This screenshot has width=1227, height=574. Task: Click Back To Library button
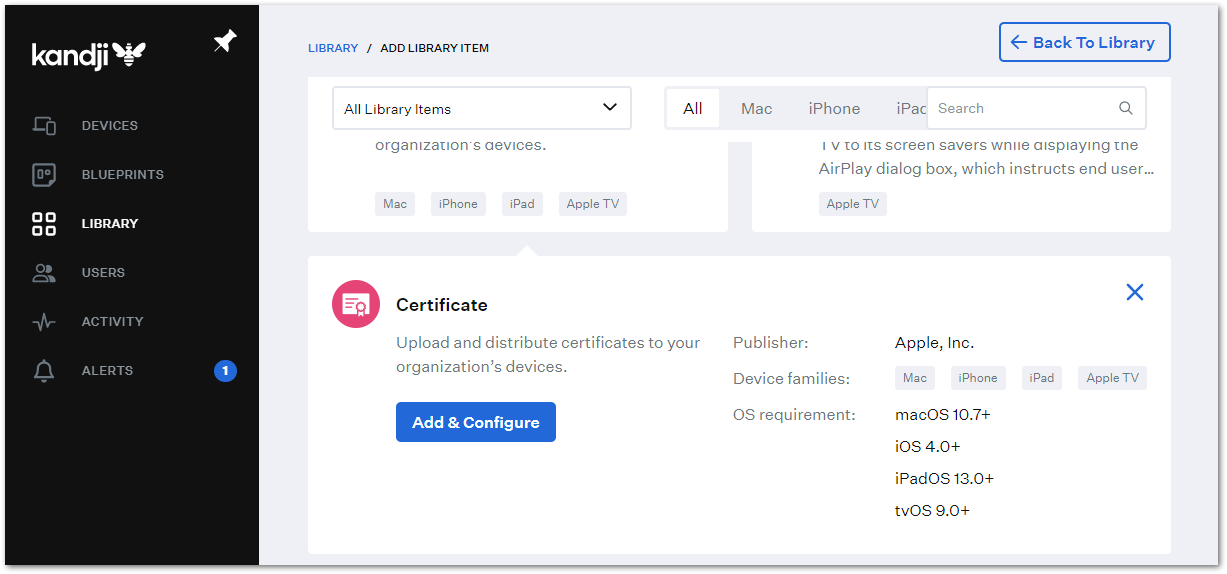1084,42
